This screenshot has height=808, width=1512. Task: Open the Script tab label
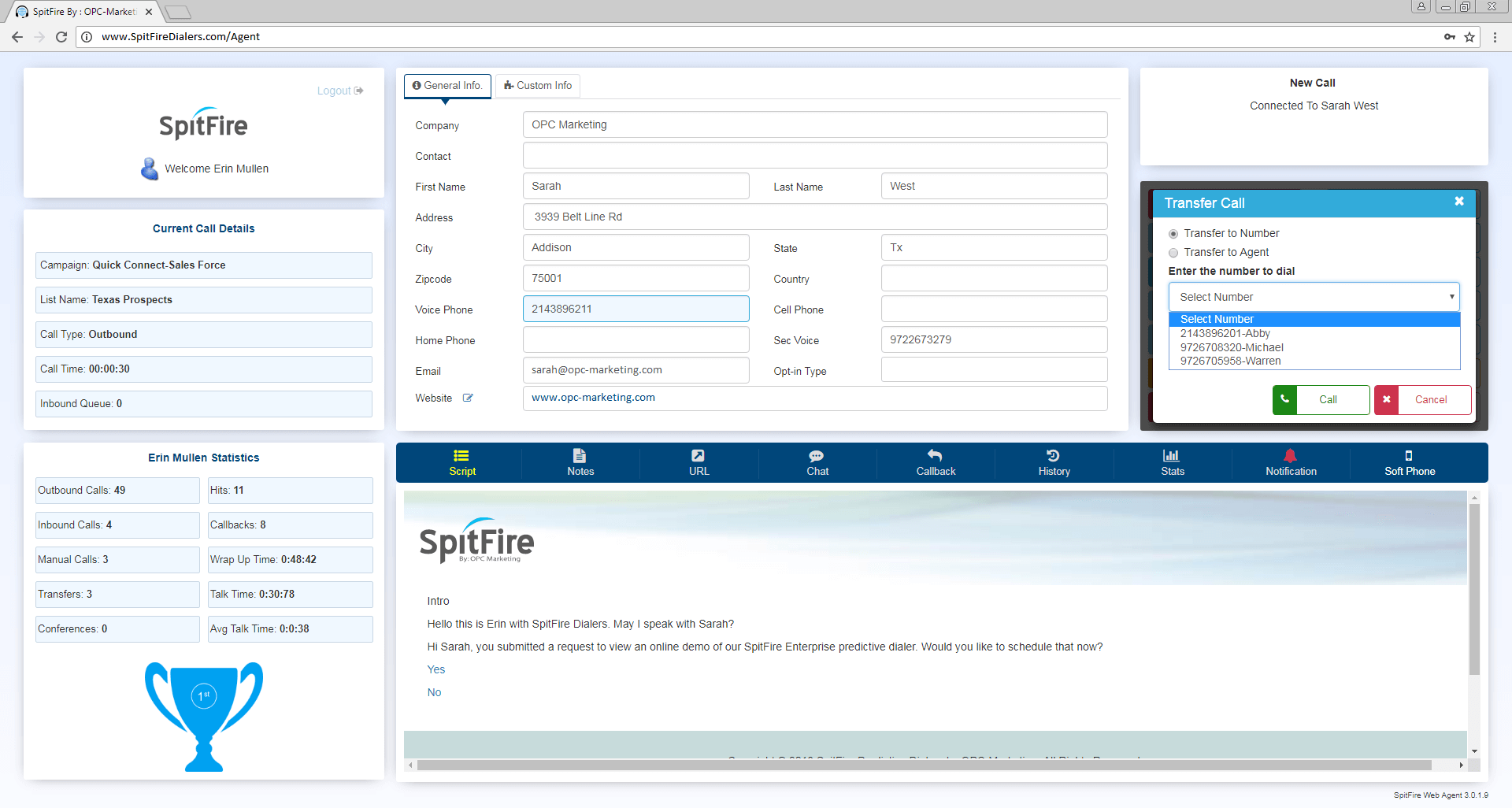pyautogui.click(x=462, y=471)
